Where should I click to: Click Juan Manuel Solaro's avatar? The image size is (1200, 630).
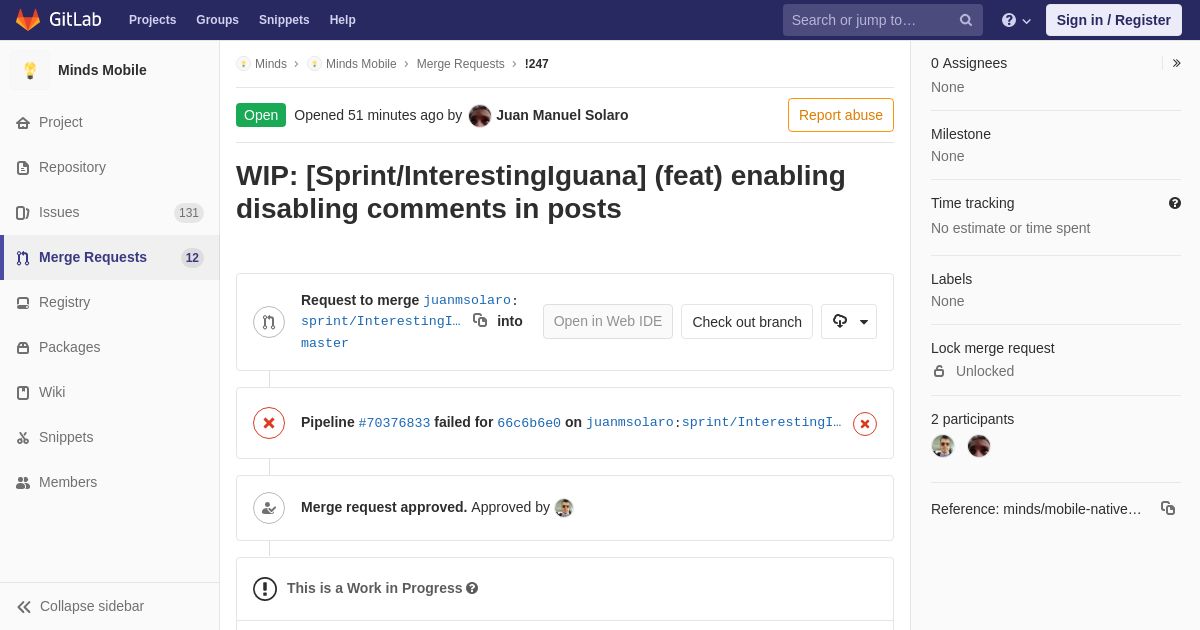(480, 116)
